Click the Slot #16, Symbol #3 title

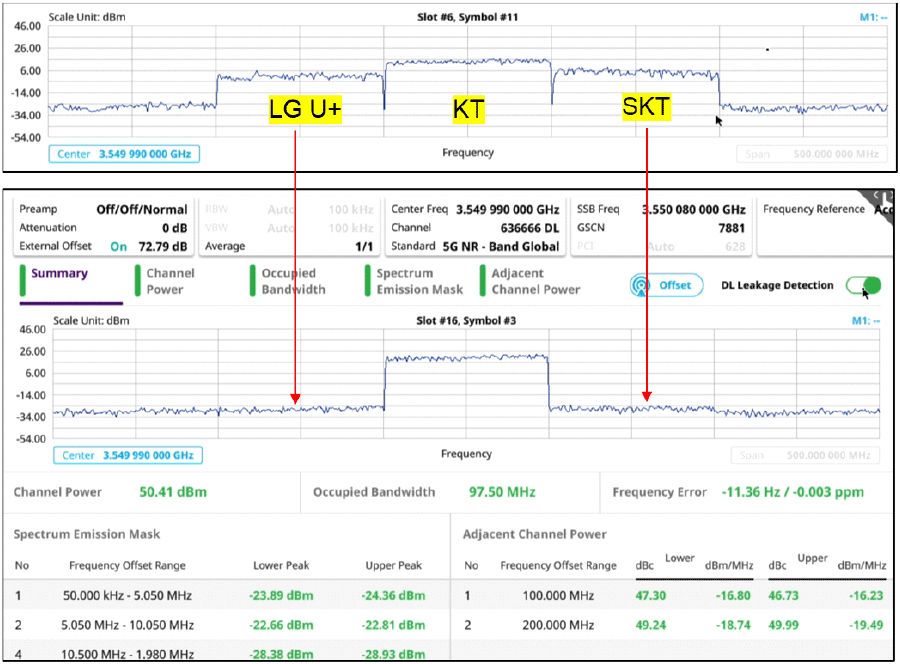tap(466, 320)
